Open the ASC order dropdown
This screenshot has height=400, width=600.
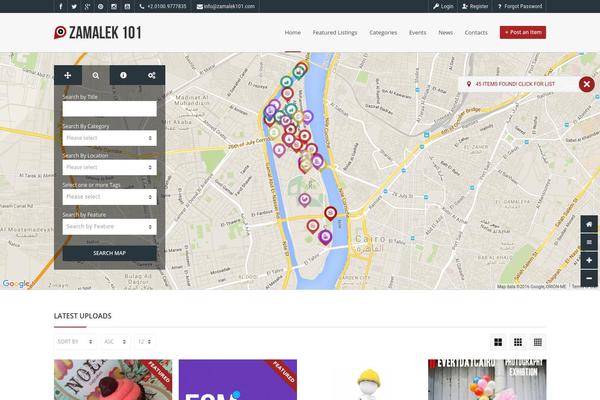[115, 342]
